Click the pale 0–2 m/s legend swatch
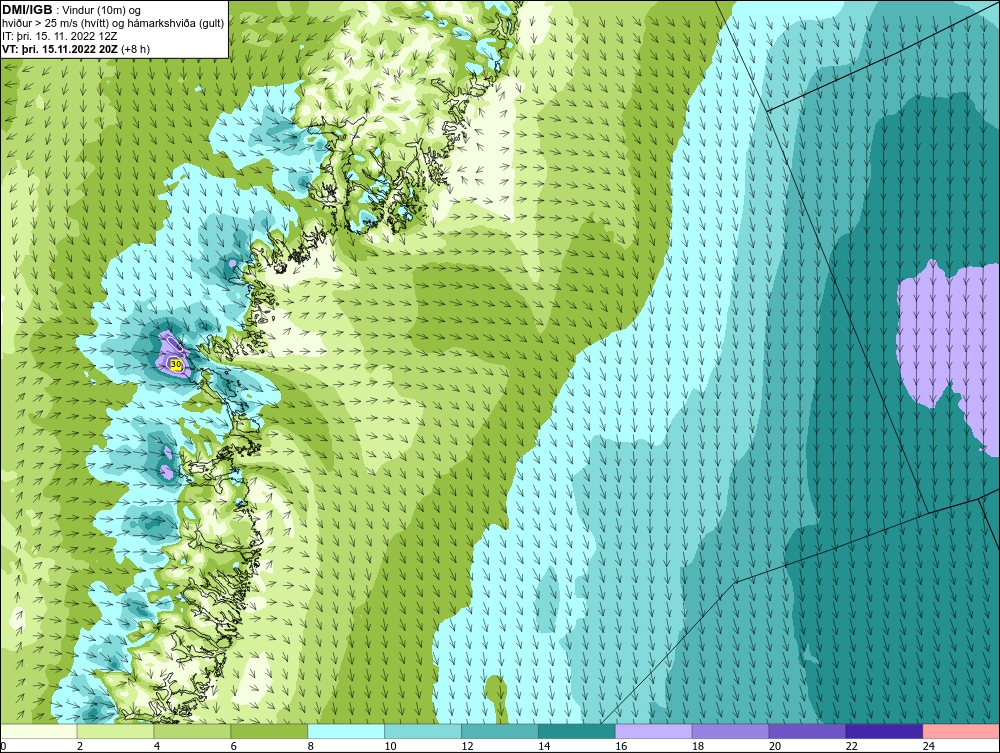Image resolution: width=1000 pixels, height=753 pixels. click(x=38, y=731)
